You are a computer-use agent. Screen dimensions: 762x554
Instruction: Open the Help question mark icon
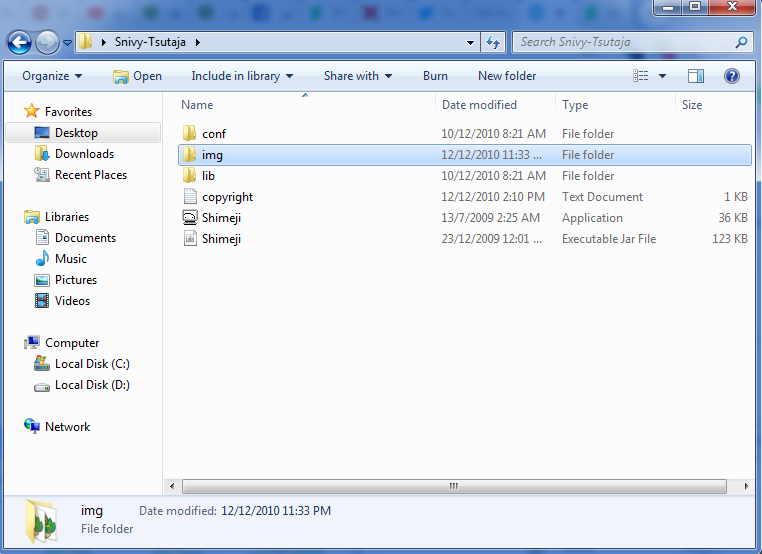pos(731,76)
